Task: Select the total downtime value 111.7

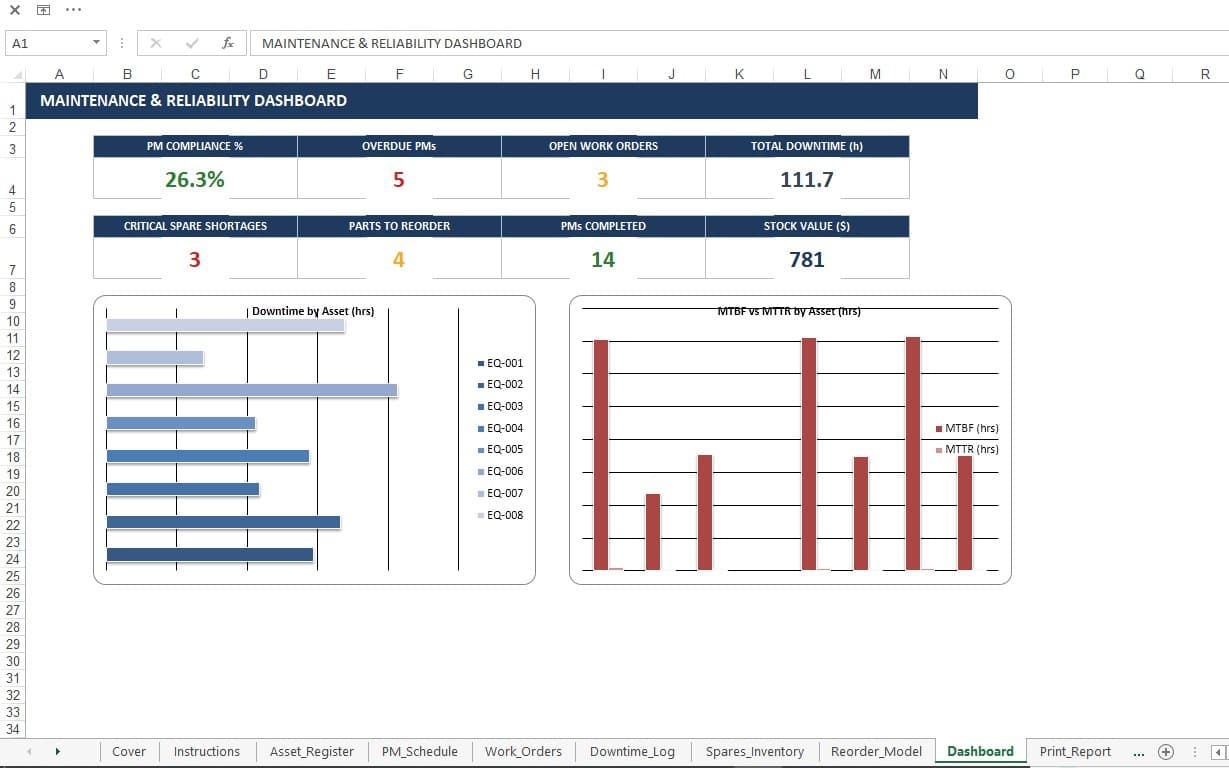Action: coord(807,180)
